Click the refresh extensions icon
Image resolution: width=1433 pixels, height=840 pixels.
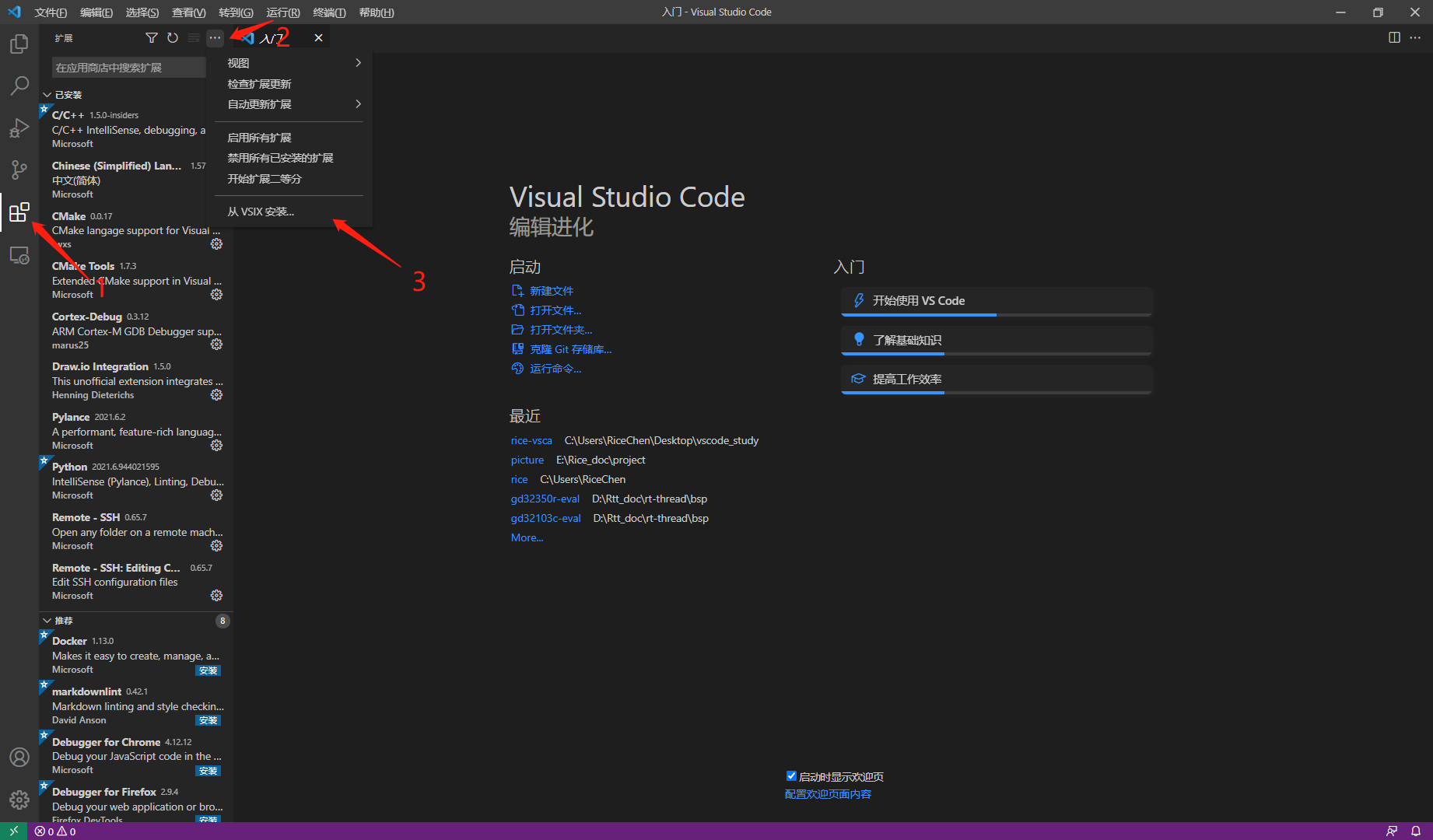click(x=173, y=38)
